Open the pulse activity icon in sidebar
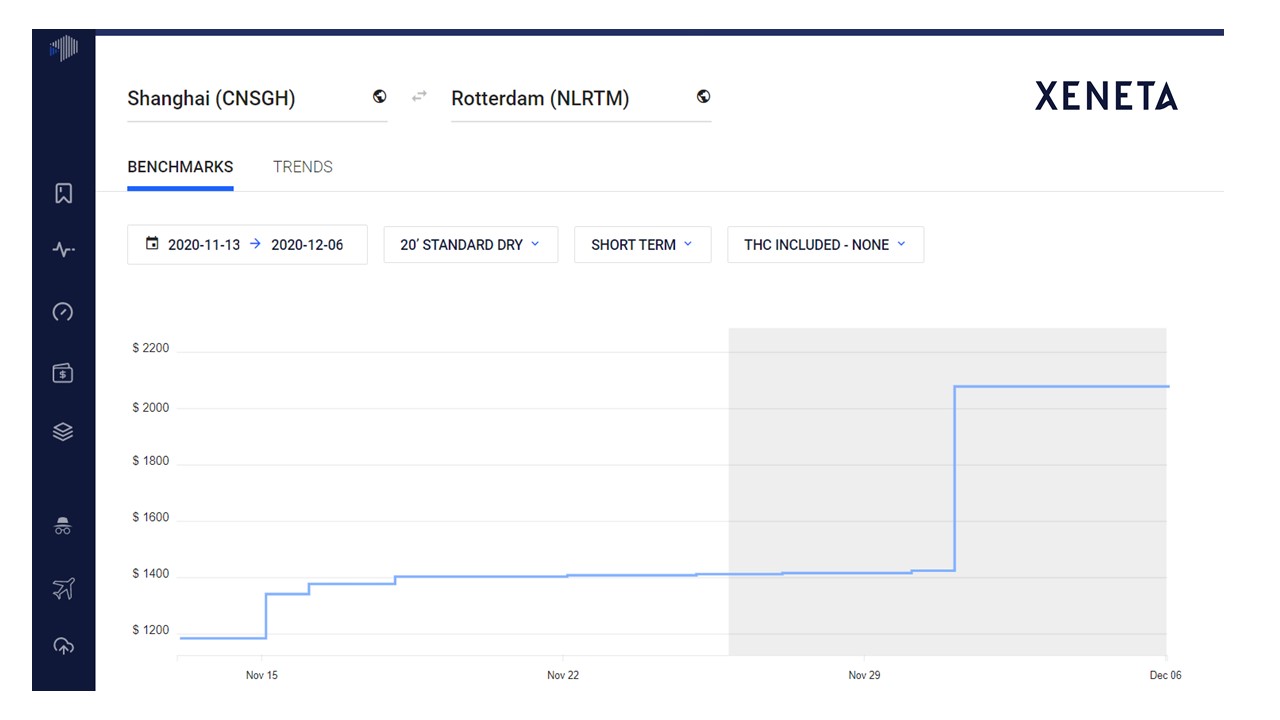Screen dimensions: 1280x720 tap(63, 250)
